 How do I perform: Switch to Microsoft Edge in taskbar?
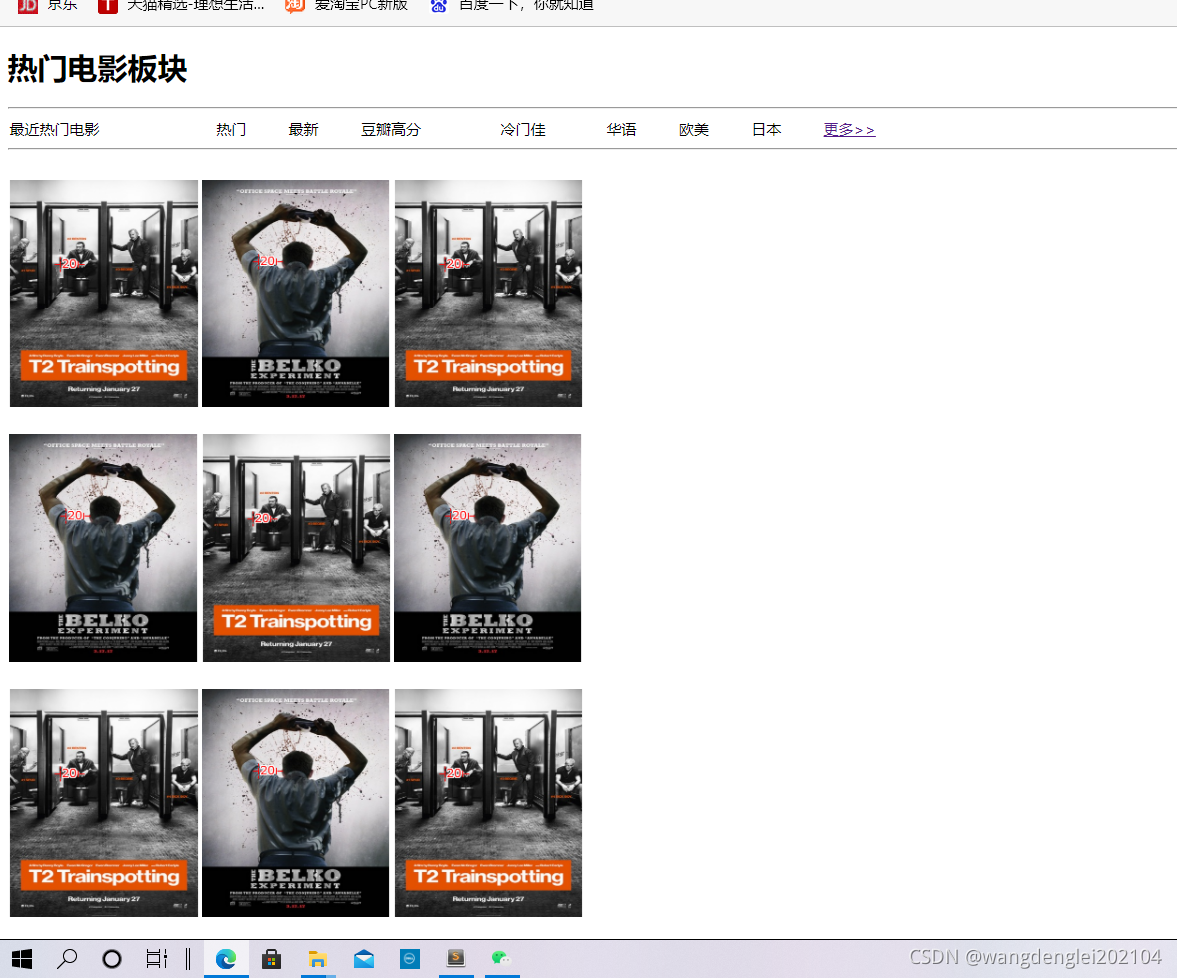point(226,958)
